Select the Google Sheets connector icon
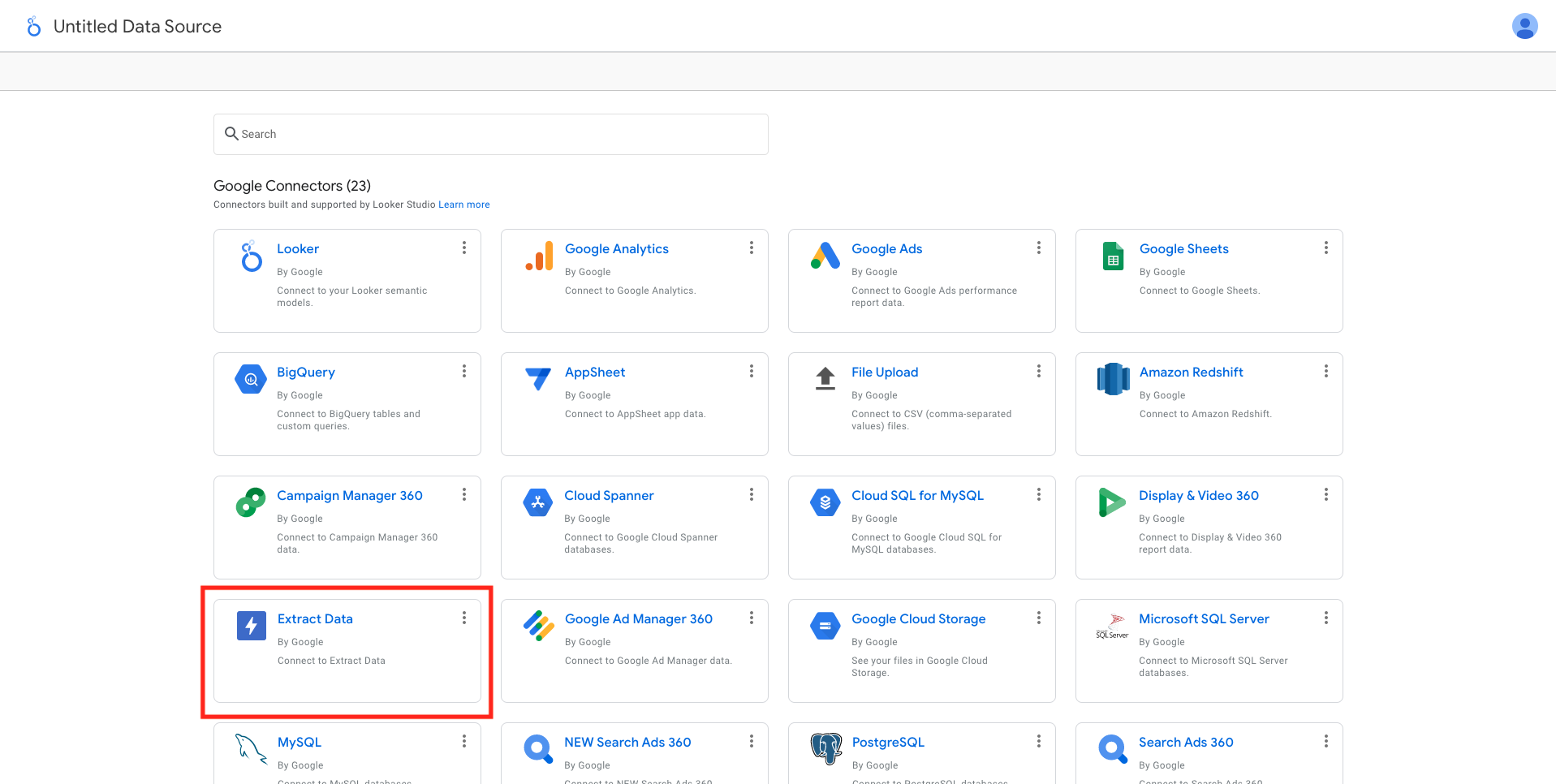Viewport: 1556px width, 784px height. pos(1113,256)
